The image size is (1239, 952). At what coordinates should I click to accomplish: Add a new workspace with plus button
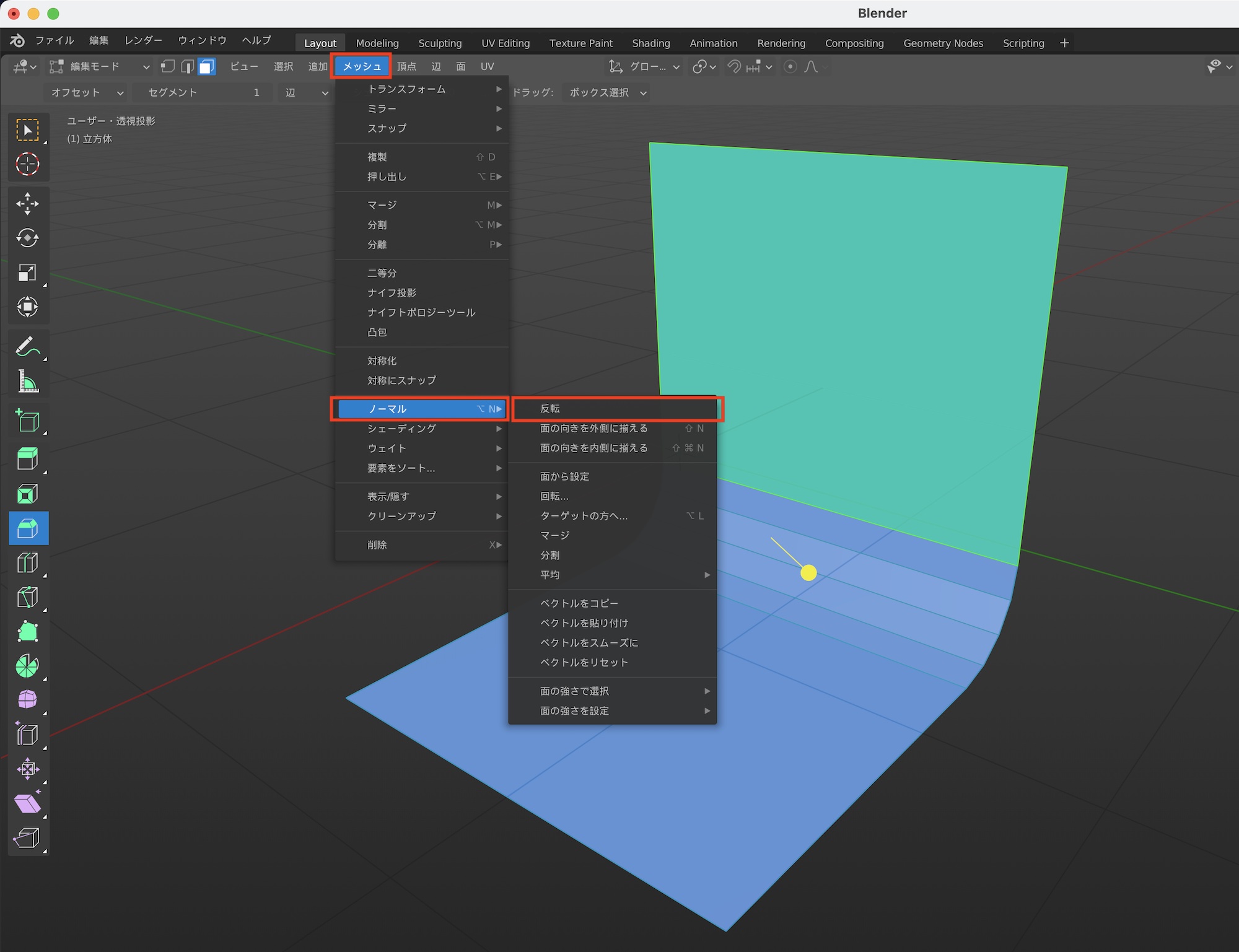click(x=1064, y=43)
